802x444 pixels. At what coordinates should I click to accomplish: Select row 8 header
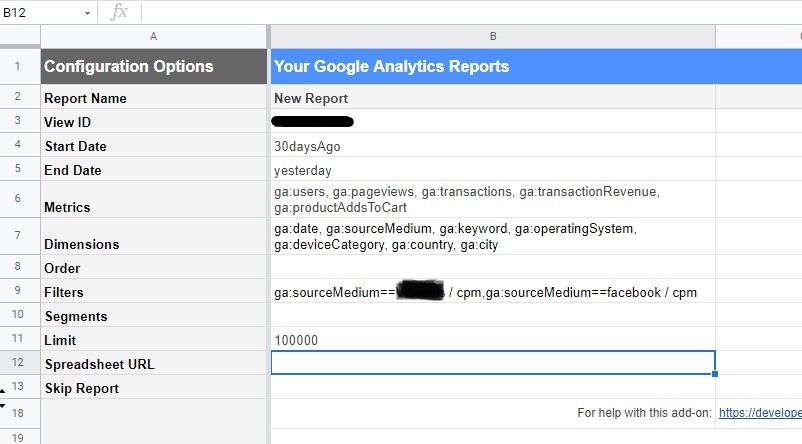pyautogui.click(x=20, y=267)
